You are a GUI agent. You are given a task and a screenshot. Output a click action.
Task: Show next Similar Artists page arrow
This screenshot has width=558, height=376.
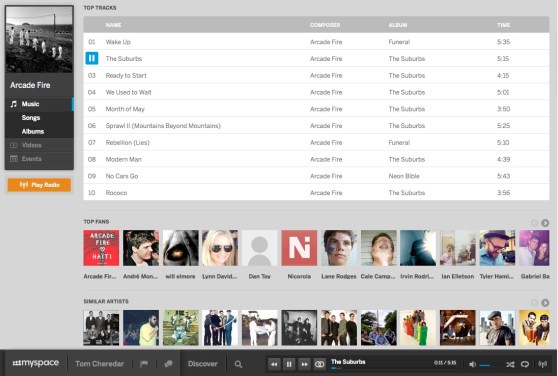pos(545,303)
